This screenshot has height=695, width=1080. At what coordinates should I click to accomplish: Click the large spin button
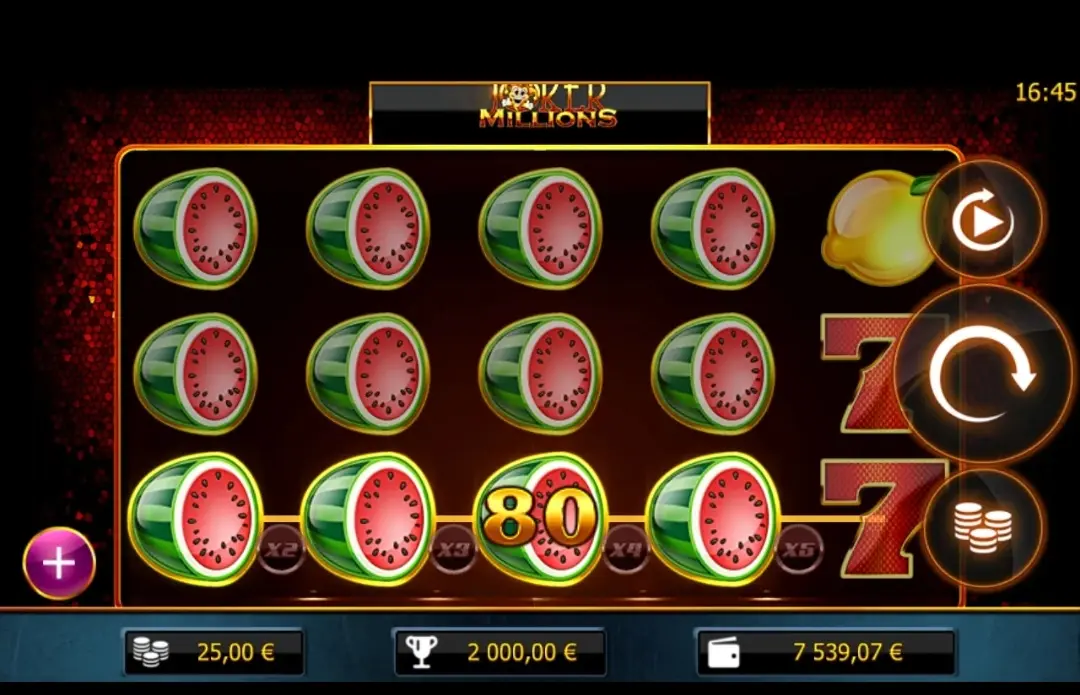point(984,375)
